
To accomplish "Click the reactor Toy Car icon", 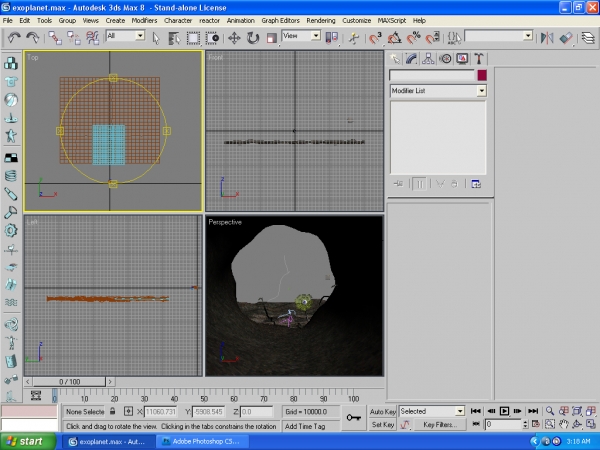I will (11, 267).
